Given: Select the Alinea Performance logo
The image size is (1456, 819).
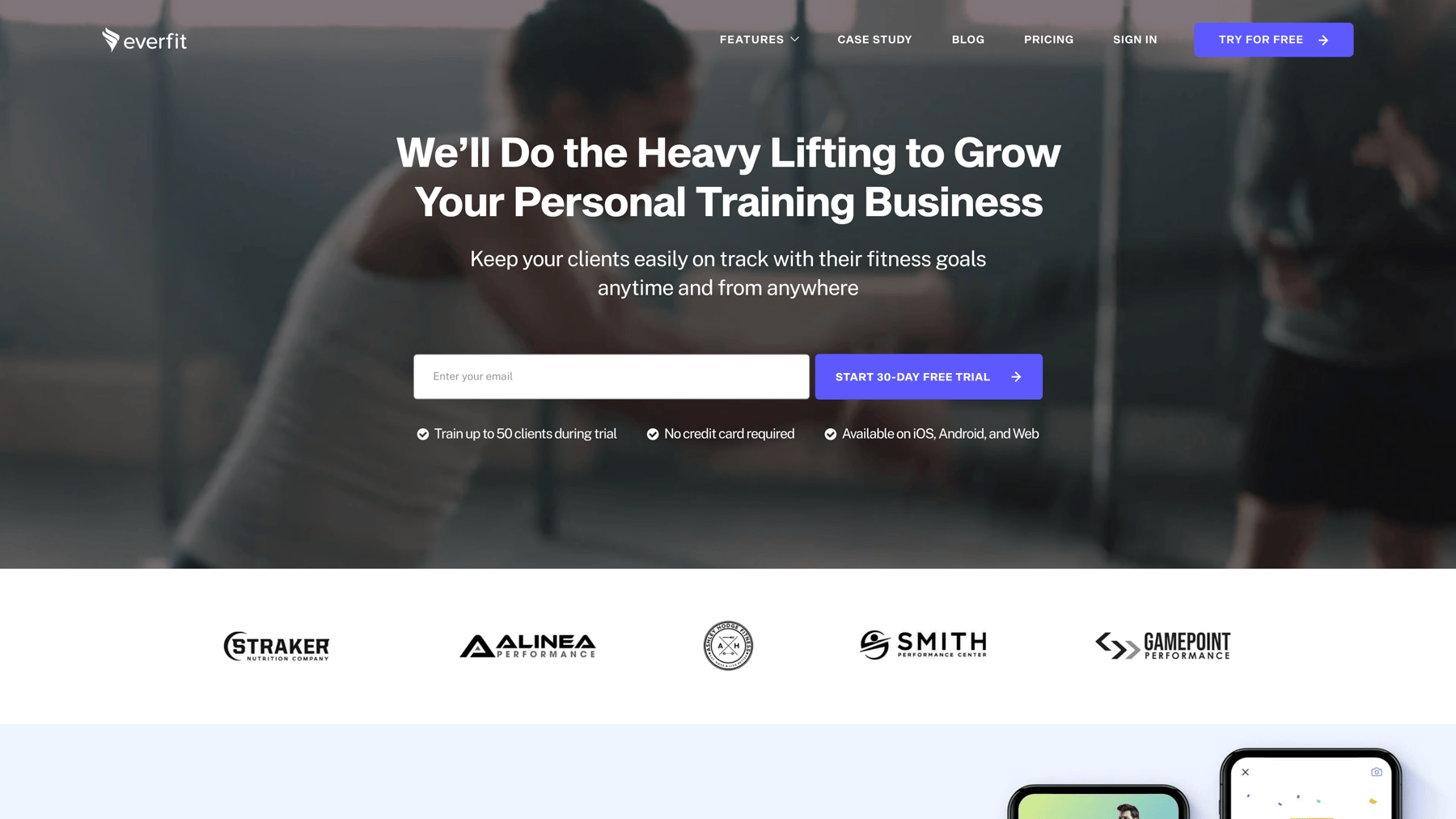Looking at the screenshot, I should pos(527,646).
